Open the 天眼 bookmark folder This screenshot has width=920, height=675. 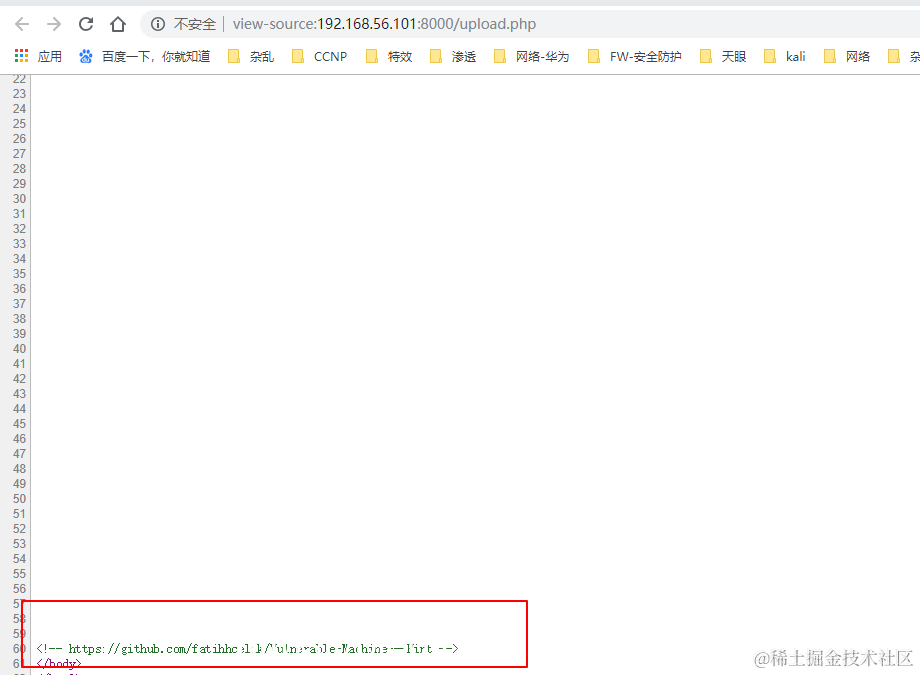point(723,56)
